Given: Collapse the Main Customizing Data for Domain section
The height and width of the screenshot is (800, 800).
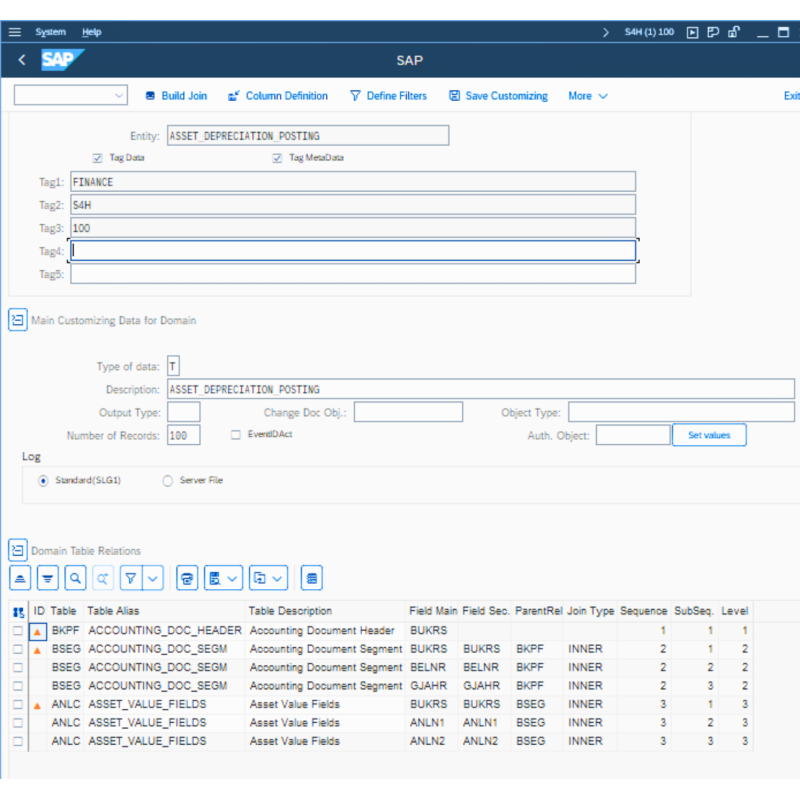Looking at the screenshot, I should (18, 320).
